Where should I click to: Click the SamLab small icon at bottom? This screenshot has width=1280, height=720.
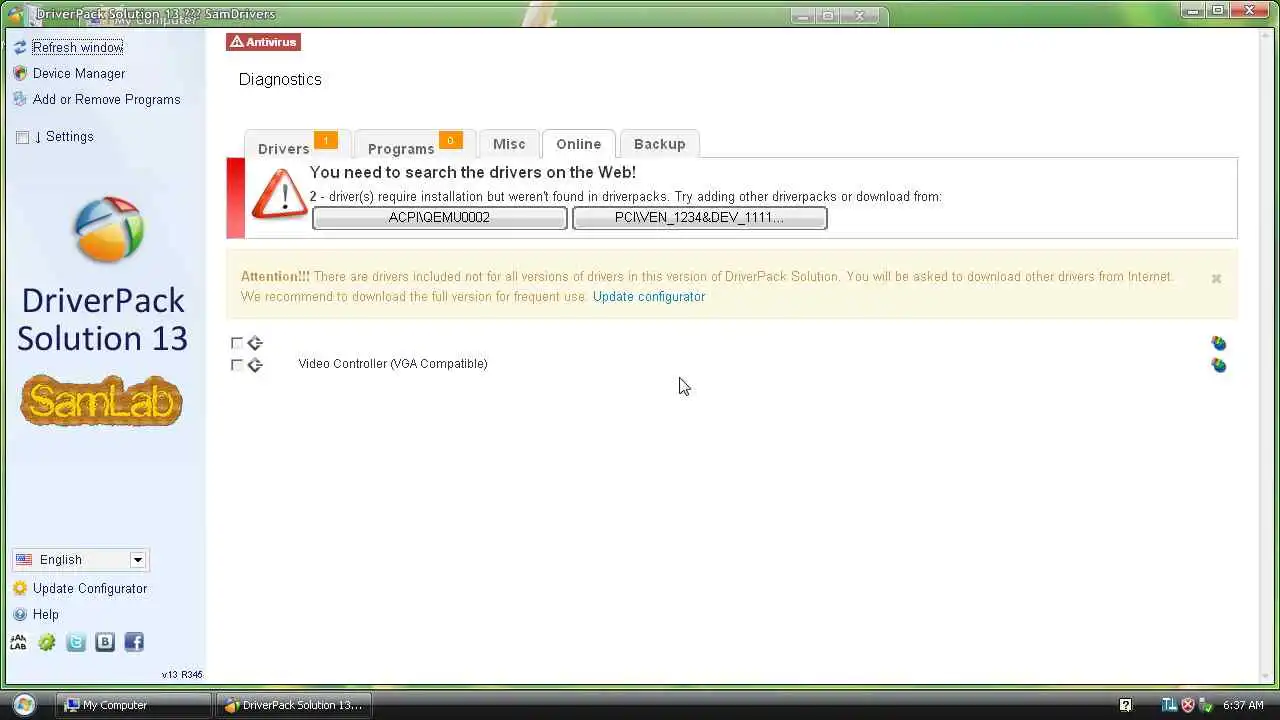[x=18, y=642]
